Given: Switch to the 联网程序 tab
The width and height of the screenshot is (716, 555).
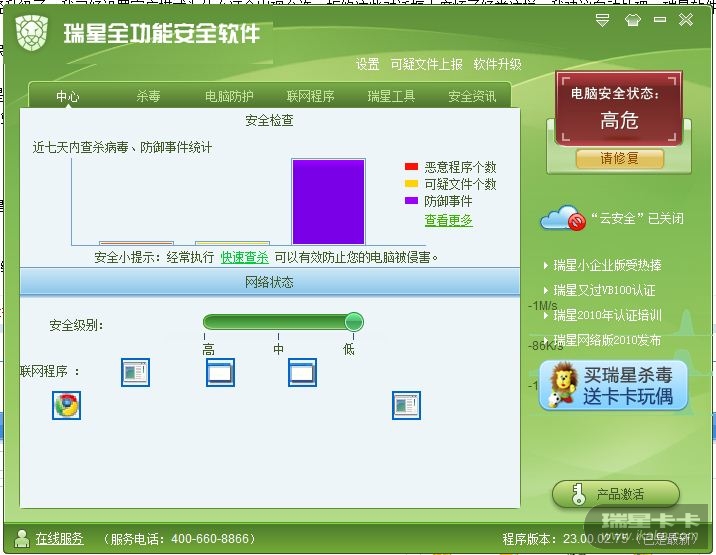Looking at the screenshot, I should [x=311, y=96].
